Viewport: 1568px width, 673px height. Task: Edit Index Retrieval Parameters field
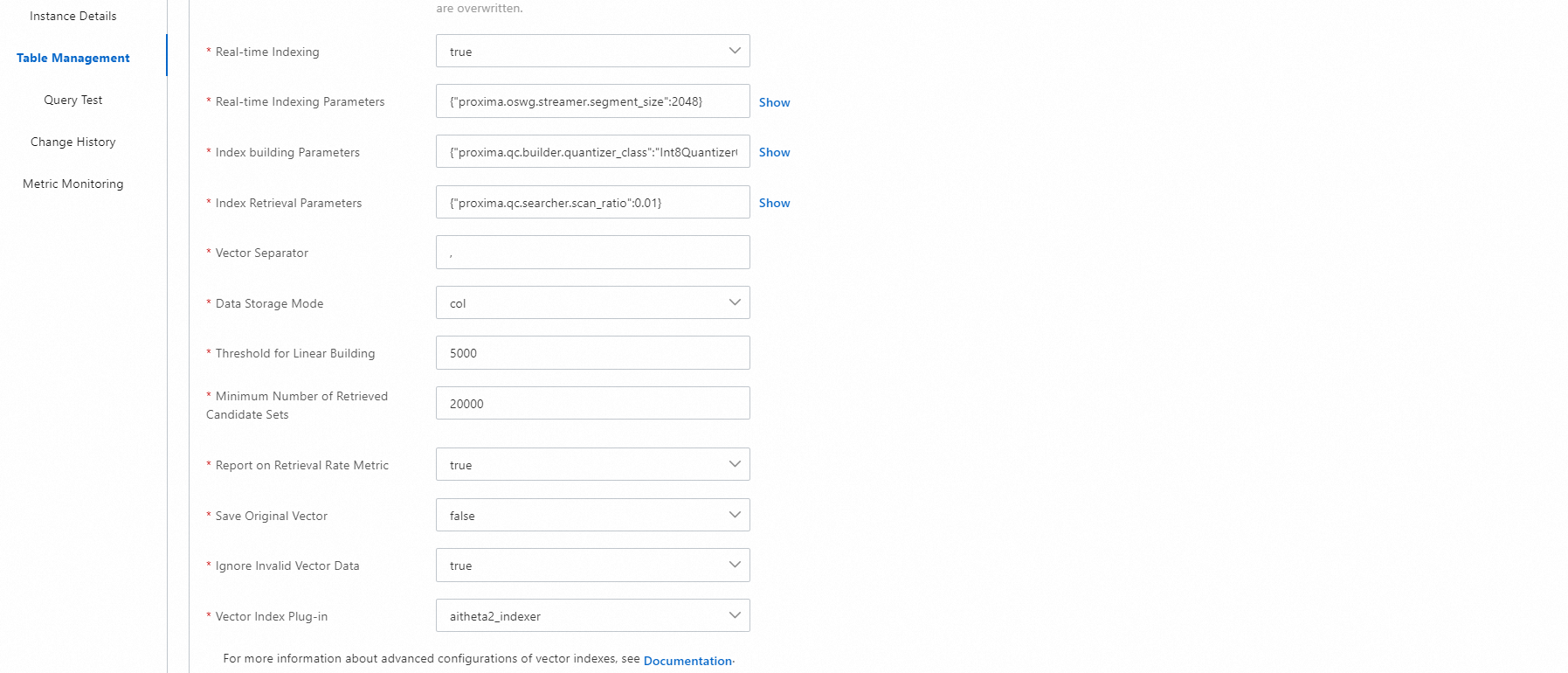pyautogui.click(x=592, y=202)
